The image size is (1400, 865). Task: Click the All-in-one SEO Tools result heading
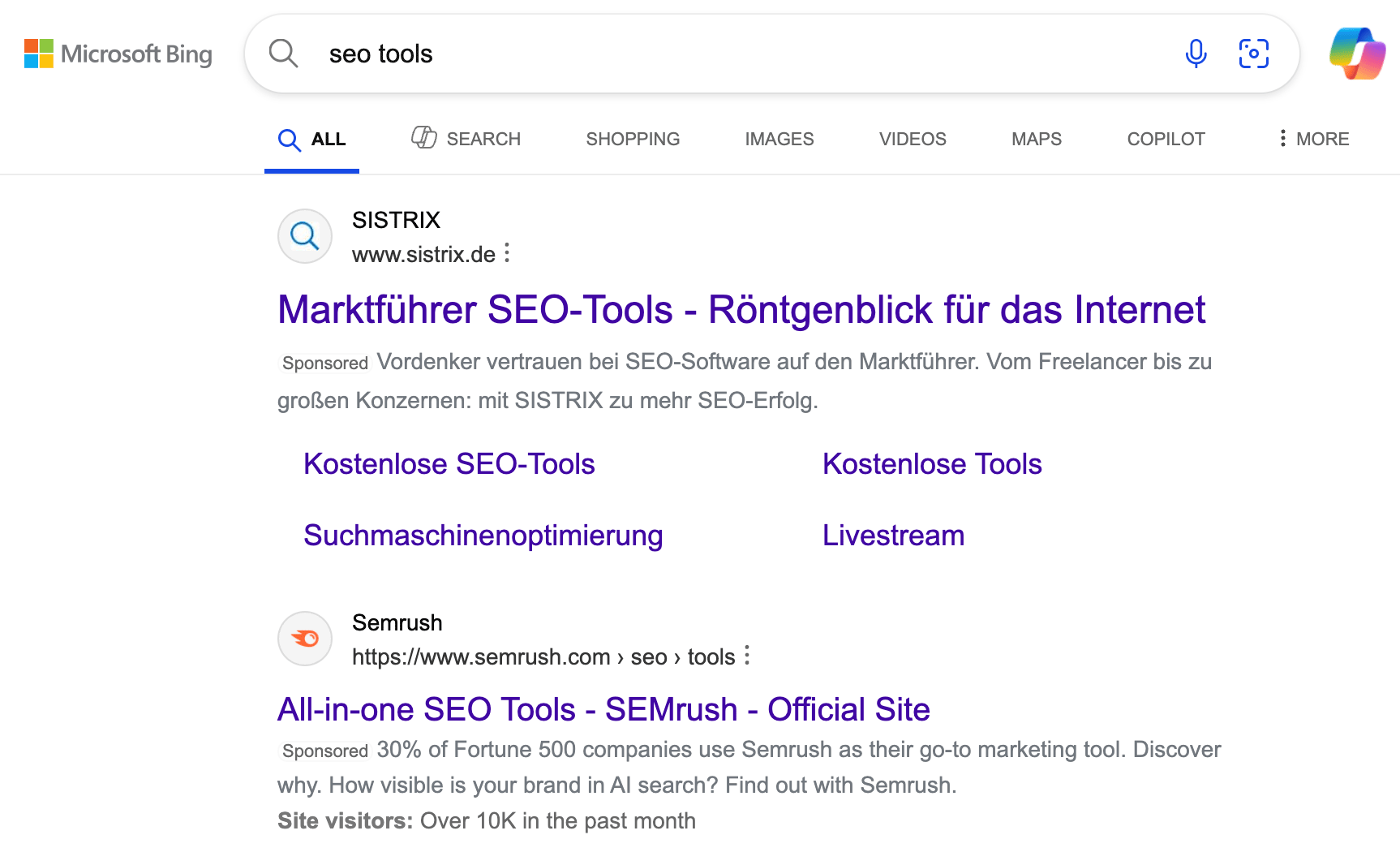pos(603,709)
